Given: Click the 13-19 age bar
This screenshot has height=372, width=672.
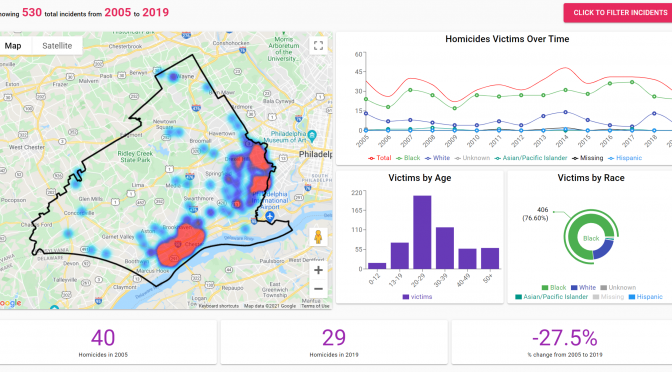Looking at the screenshot, I should [x=400, y=256].
